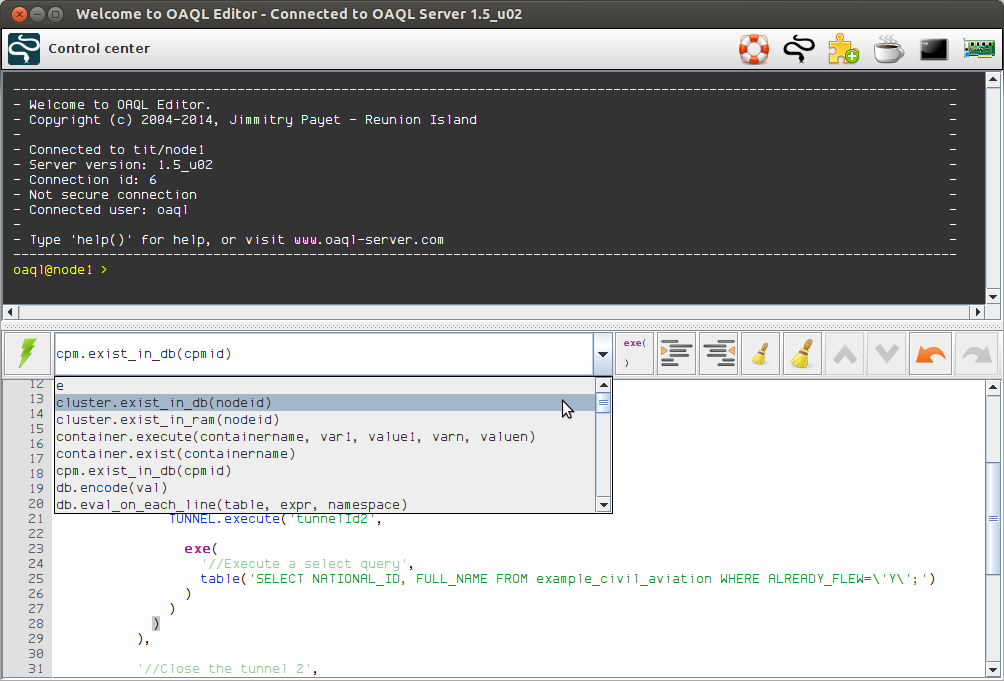Screen dimensions: 1004x681
Task: Click the function input field containing cpm.exist_in_db(cpmid)
Action: (x=320, y=354)
